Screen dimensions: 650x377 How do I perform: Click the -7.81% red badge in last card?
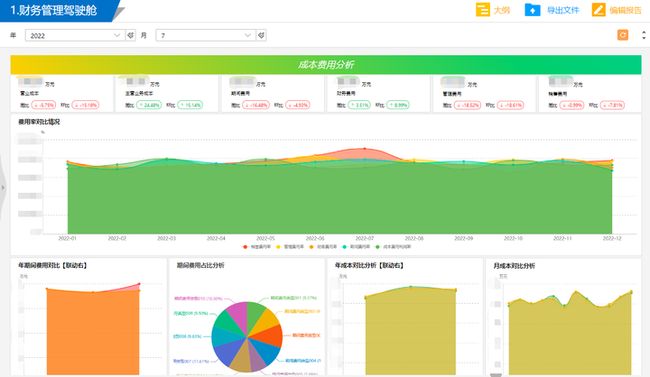pos(612,105)
